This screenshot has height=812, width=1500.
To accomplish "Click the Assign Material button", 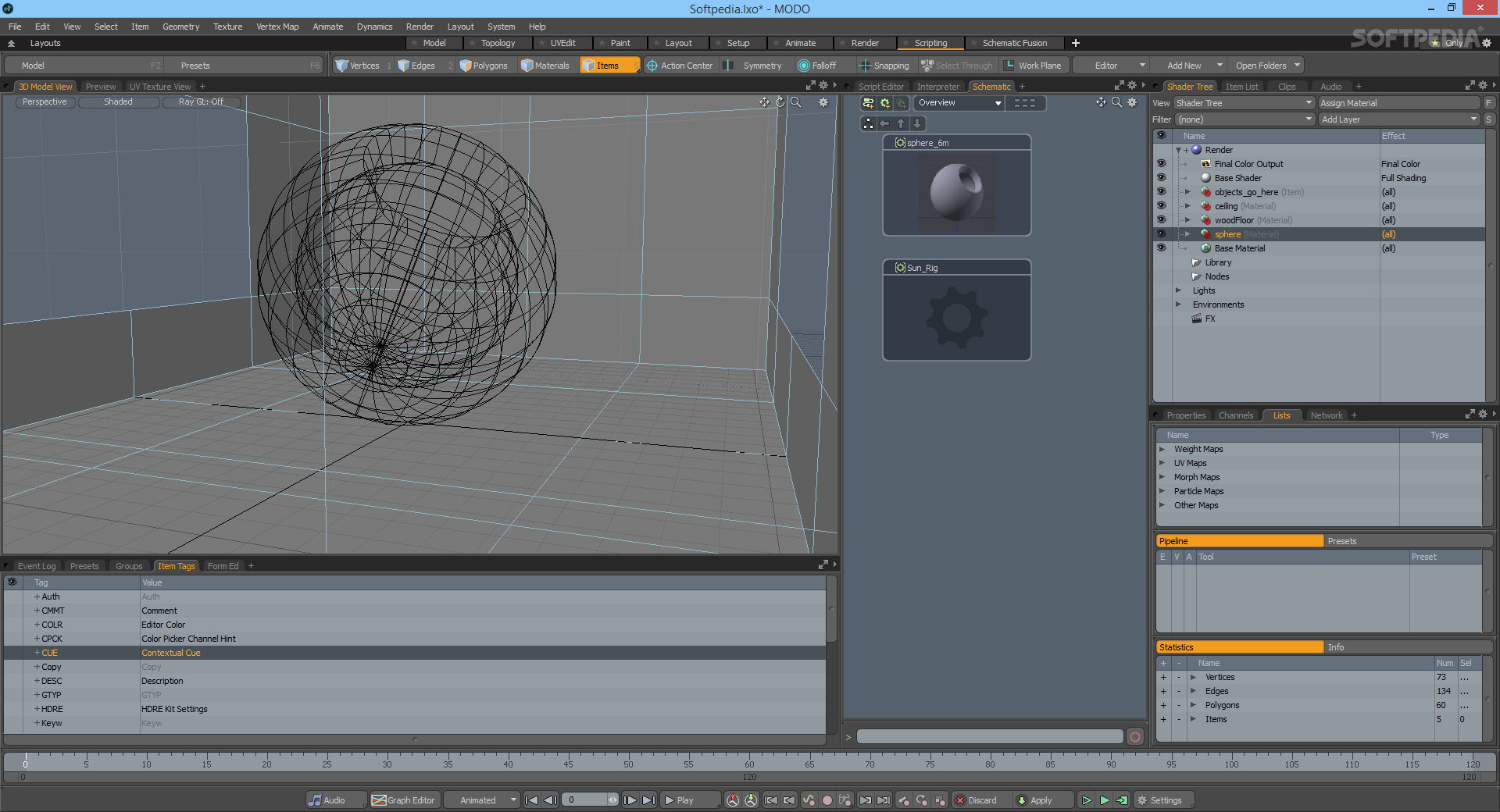I will coord(1398,103).
